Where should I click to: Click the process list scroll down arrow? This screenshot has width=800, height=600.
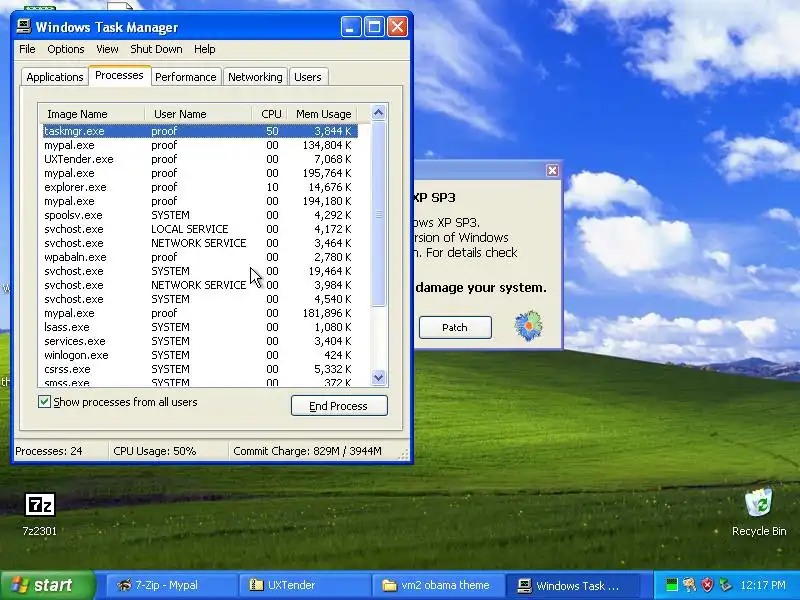[x=378, y=378]
